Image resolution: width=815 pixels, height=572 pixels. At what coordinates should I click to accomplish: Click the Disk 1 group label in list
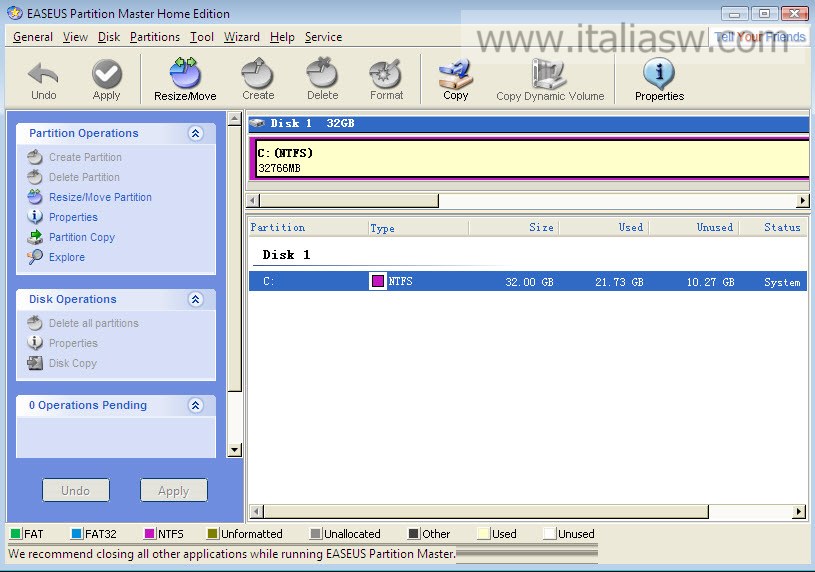(286, 255)
